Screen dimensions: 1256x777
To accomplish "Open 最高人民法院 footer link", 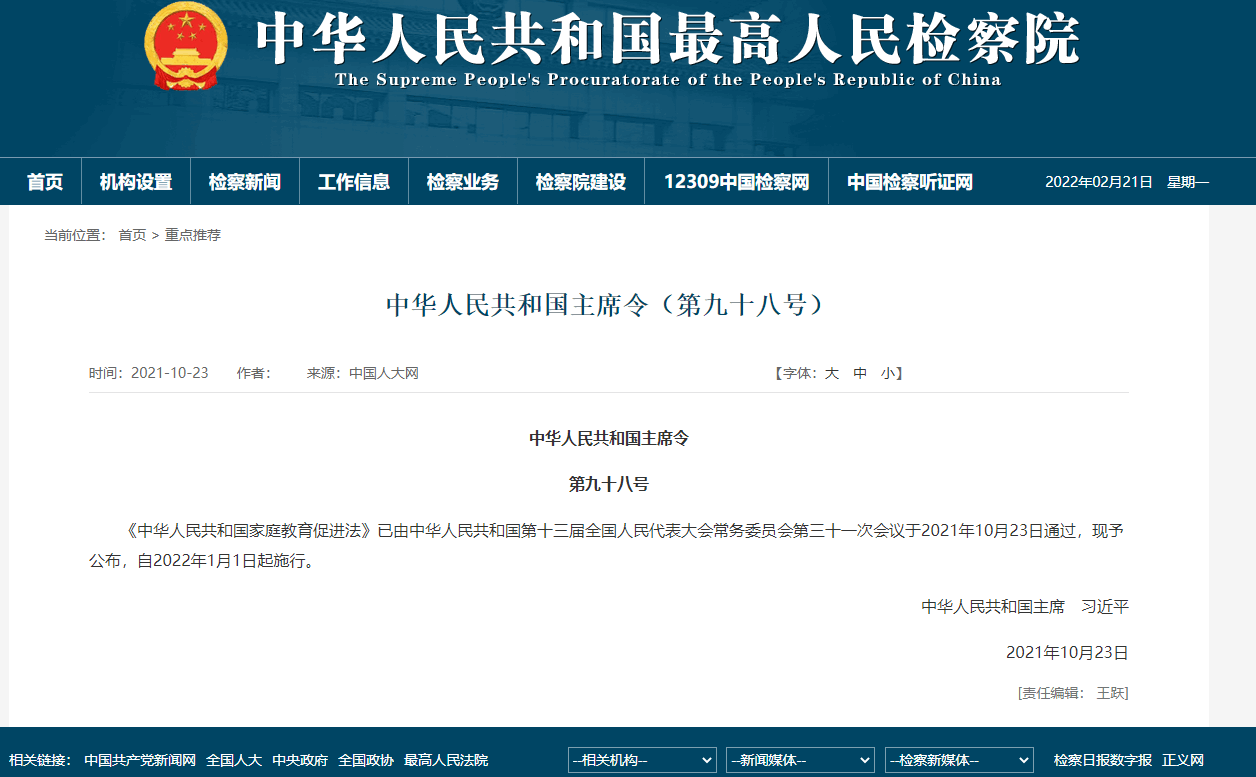I will 446,760.
